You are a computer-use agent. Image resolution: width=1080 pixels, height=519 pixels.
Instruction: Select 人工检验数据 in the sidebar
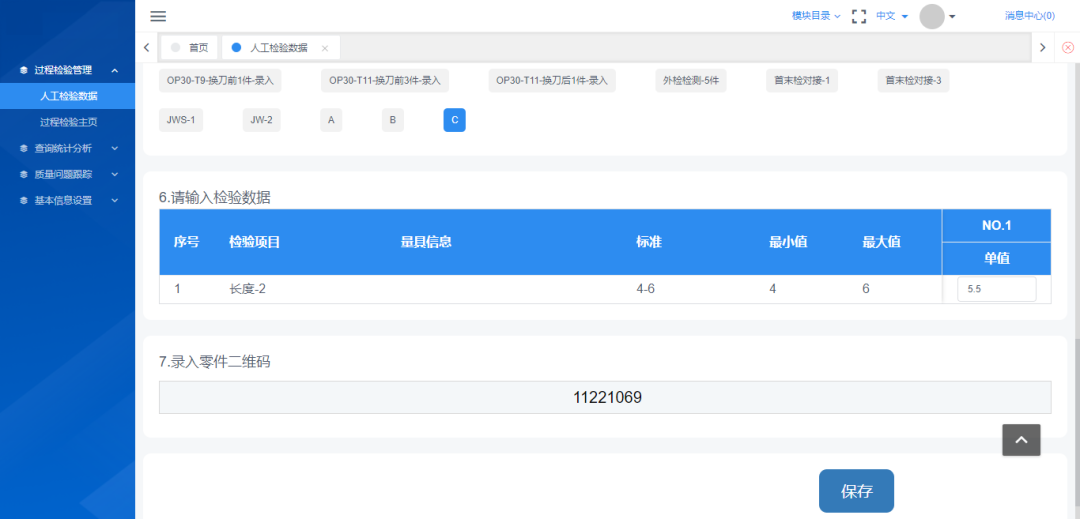(x=68, y=96)
